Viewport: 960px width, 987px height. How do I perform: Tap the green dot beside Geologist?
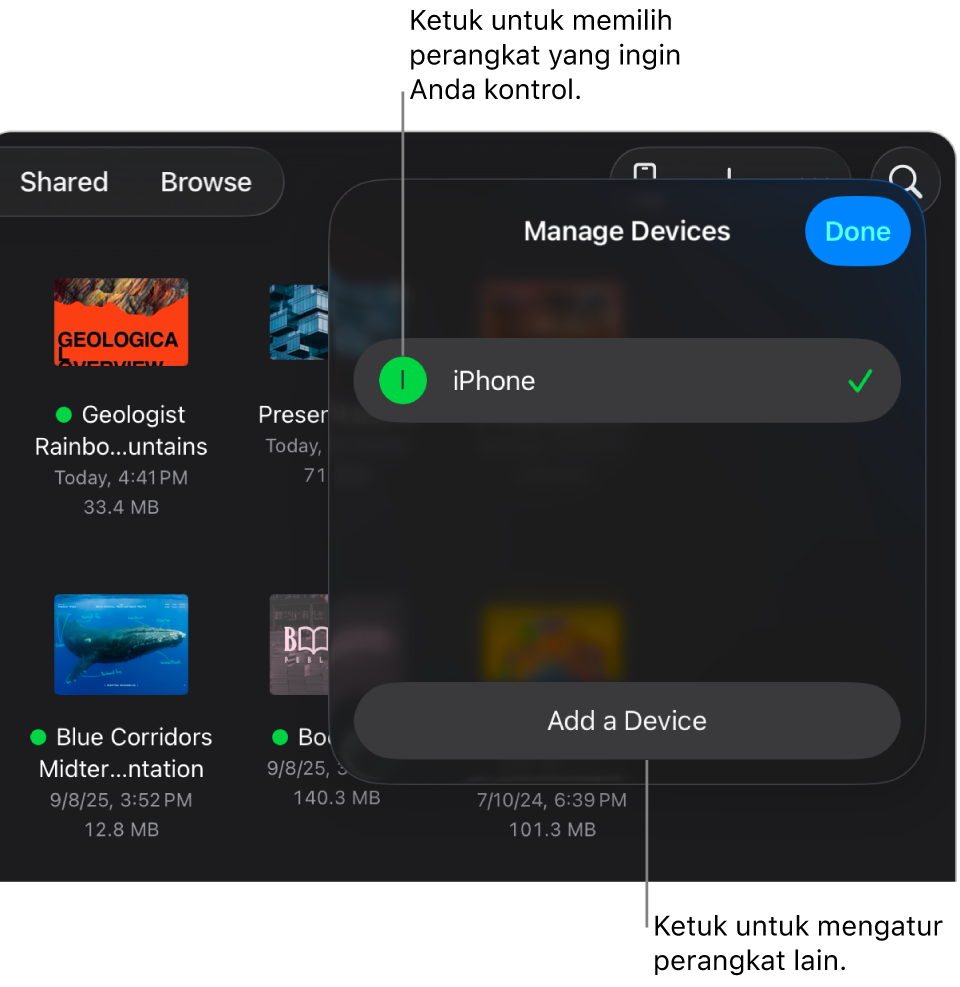(64, 415)
